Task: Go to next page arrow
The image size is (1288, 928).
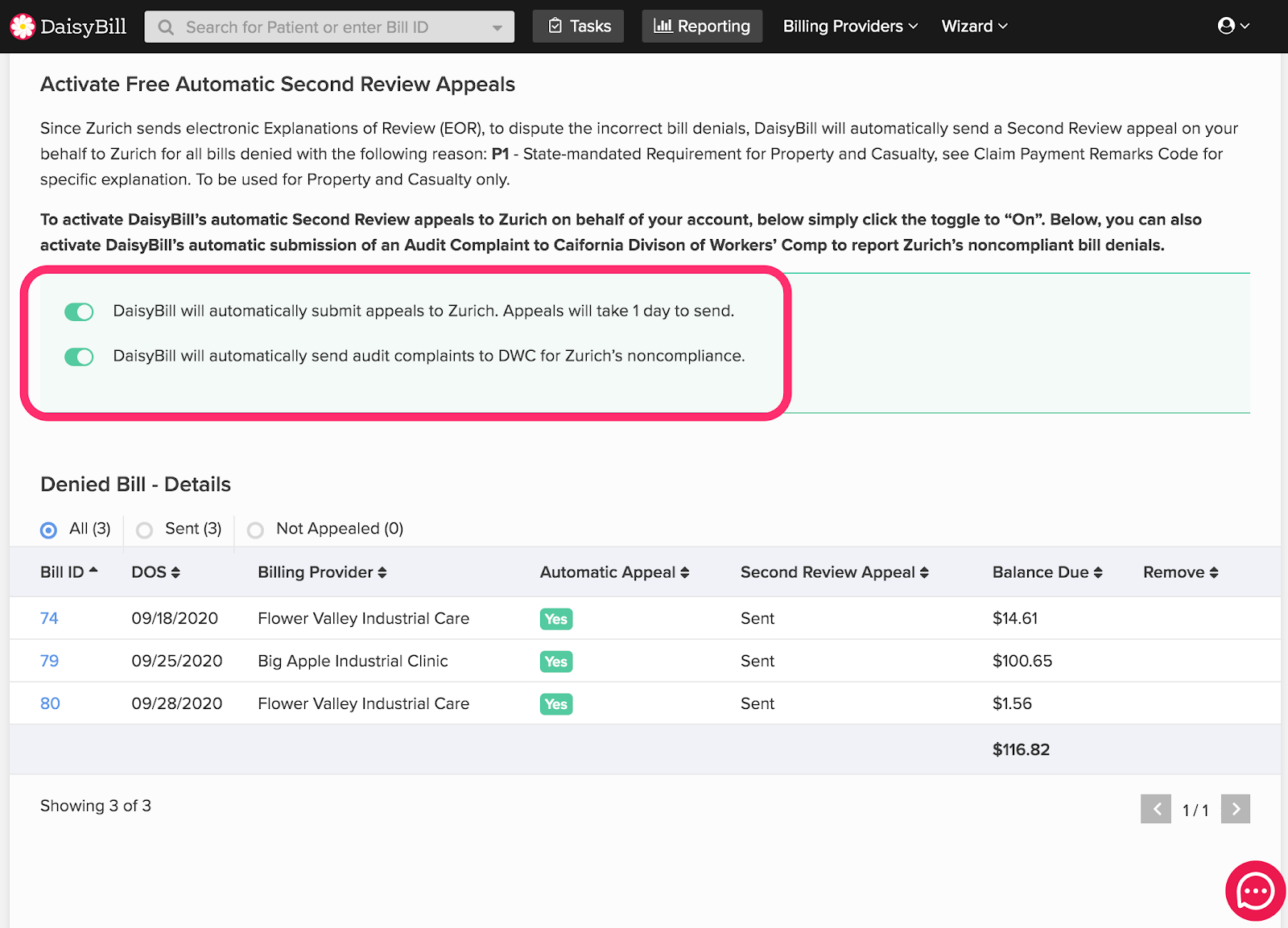Action: click(x=1235, y=809)
